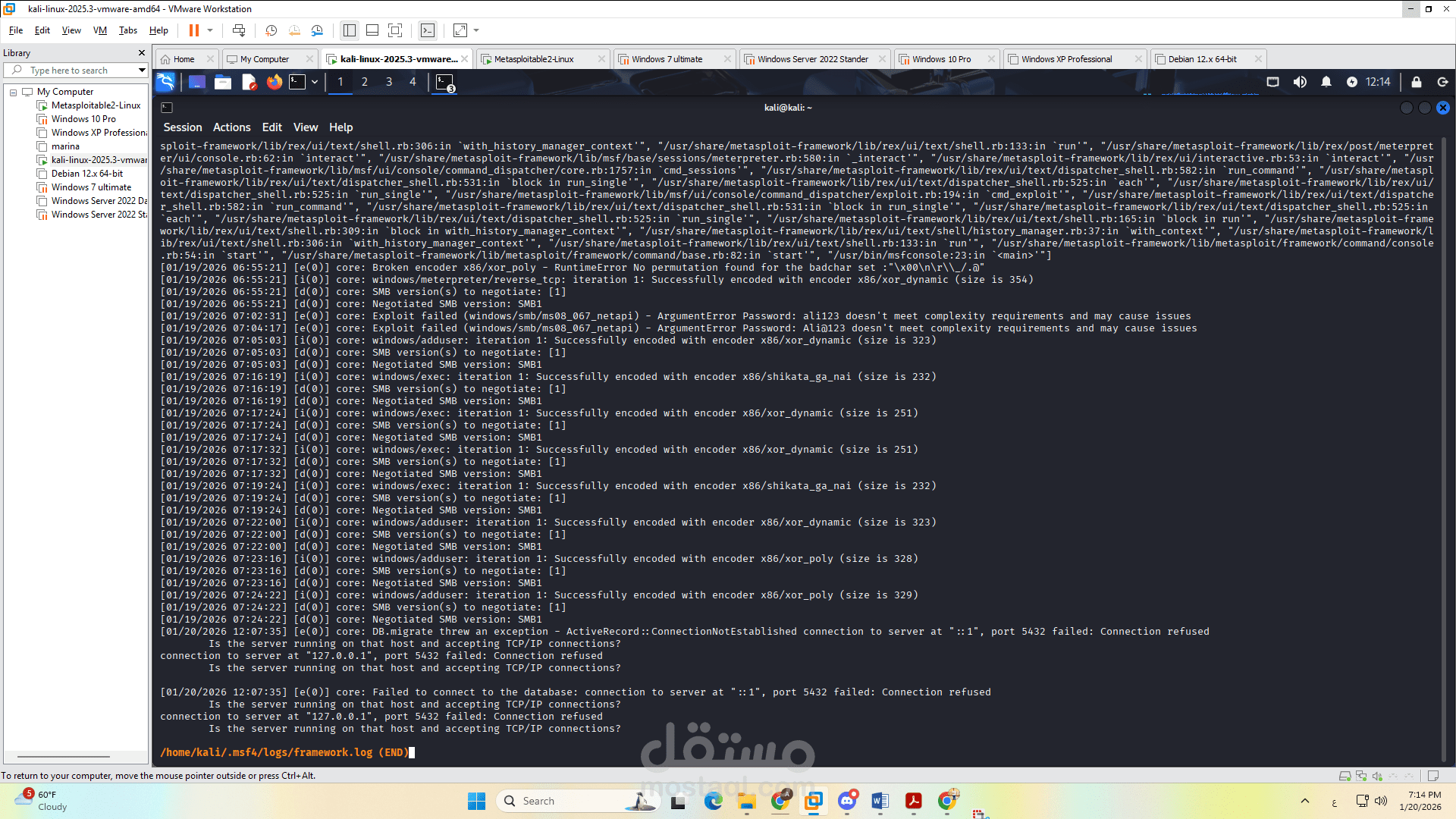Select Debian 12.x 64-bit in library tree

(86, 174)
